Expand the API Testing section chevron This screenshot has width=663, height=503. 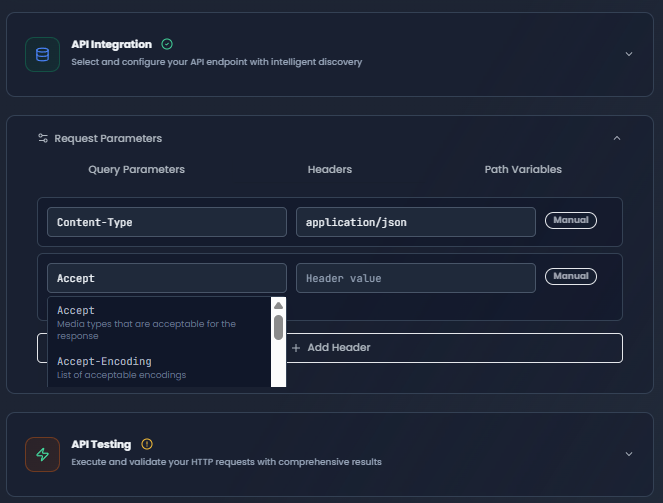pyautogui.click(x=628, y=453)
